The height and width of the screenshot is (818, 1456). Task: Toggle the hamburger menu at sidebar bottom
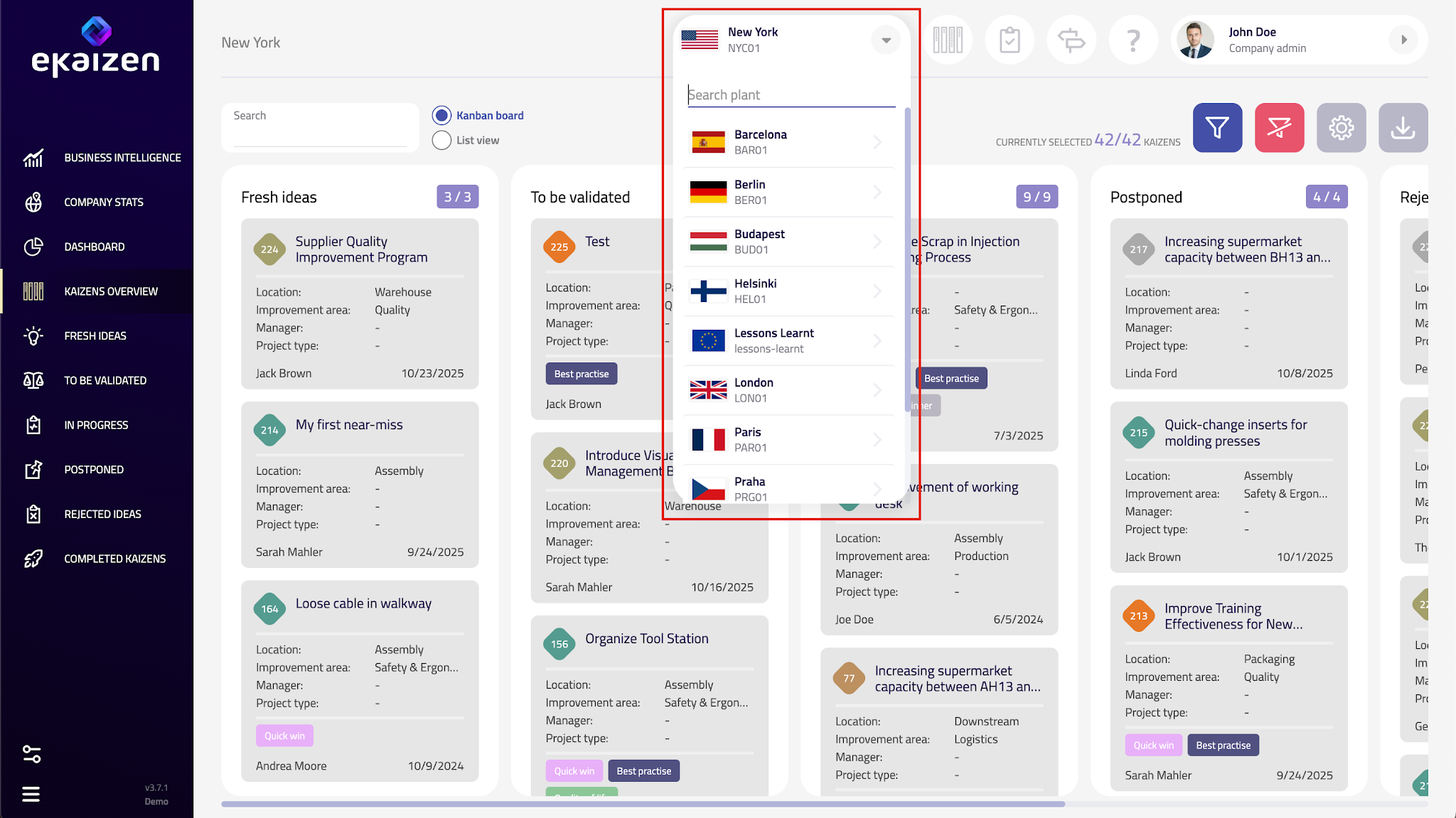click(31, 794)
